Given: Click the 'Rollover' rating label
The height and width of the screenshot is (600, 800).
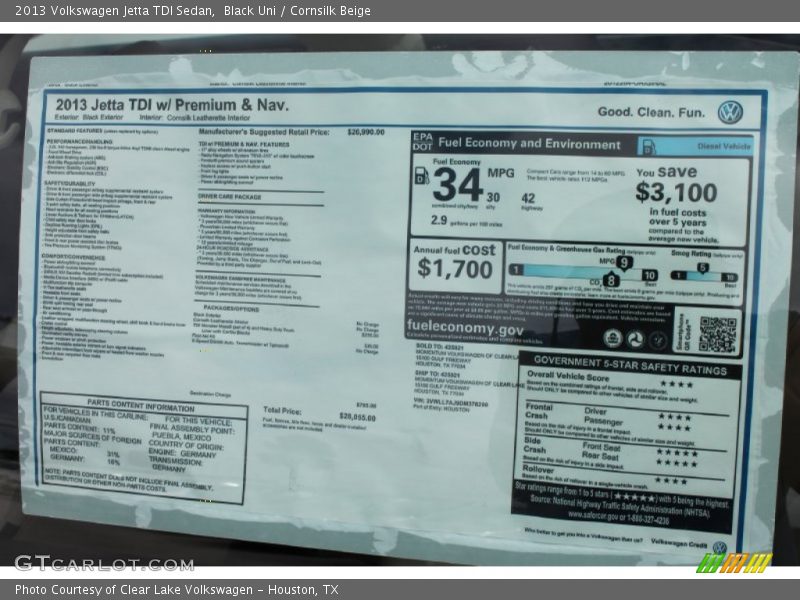Looking at the screenshot, I should [x=538, y=469].
